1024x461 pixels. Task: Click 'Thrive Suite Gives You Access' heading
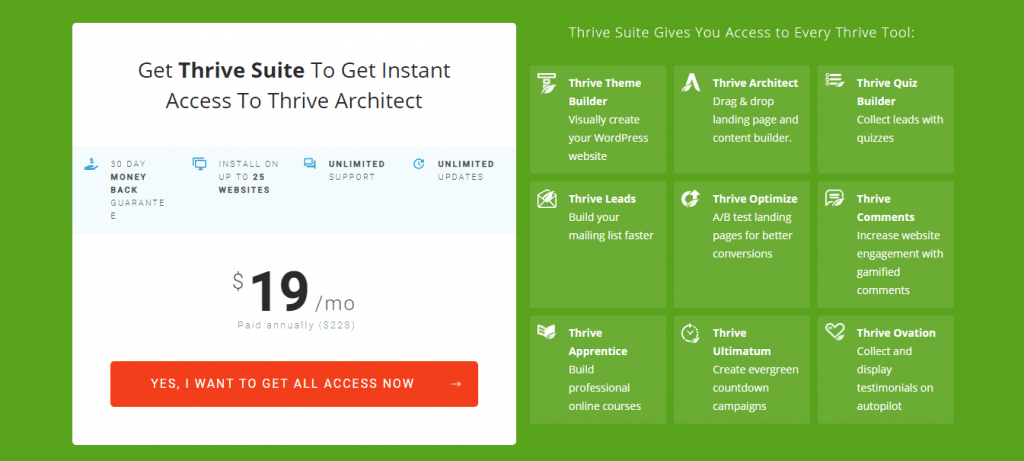coord(741,33)
